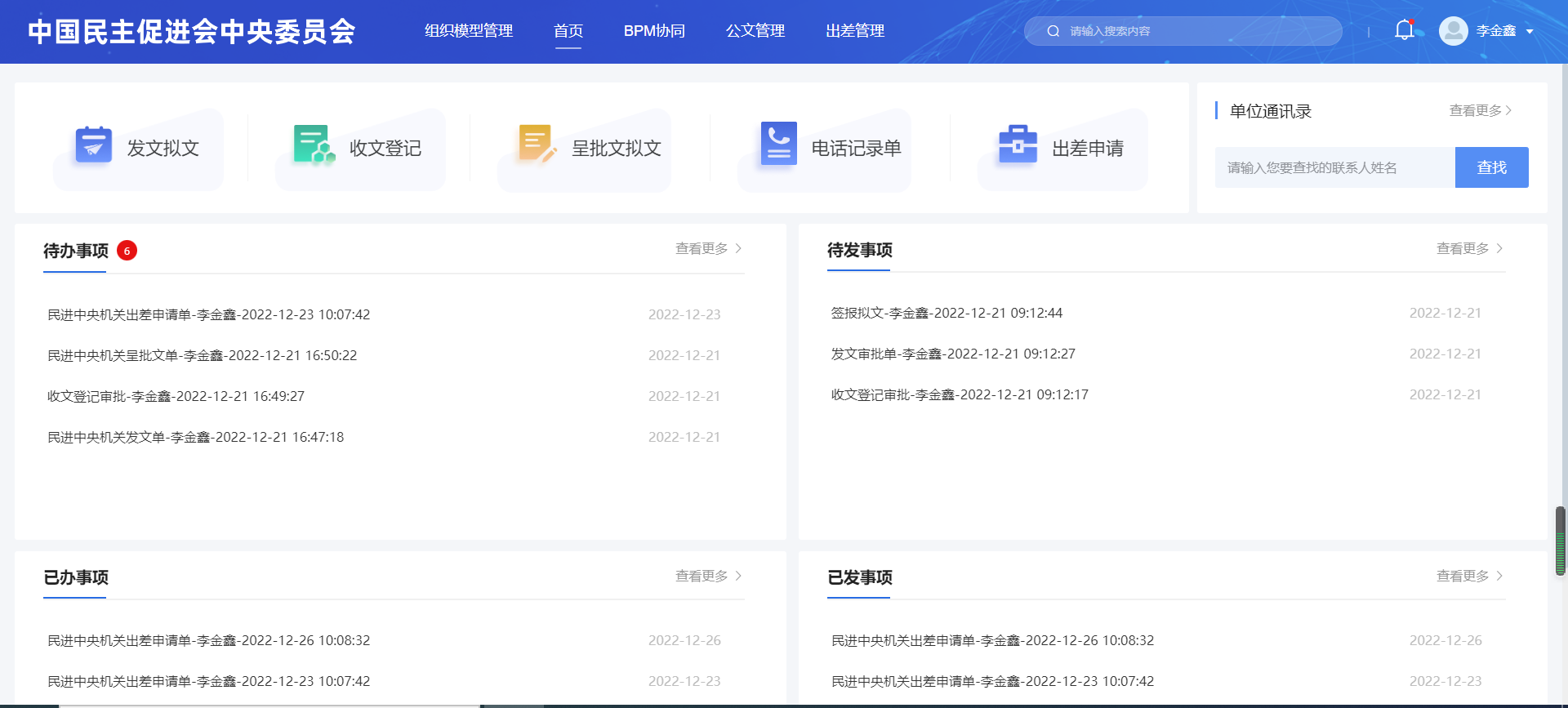The width and height of the screenshot is (1568, 708).
Task: Open 已发事项 entry dated 2022-12-26 10:08:32
Action: pyautogui.click(x=992, y=640)
